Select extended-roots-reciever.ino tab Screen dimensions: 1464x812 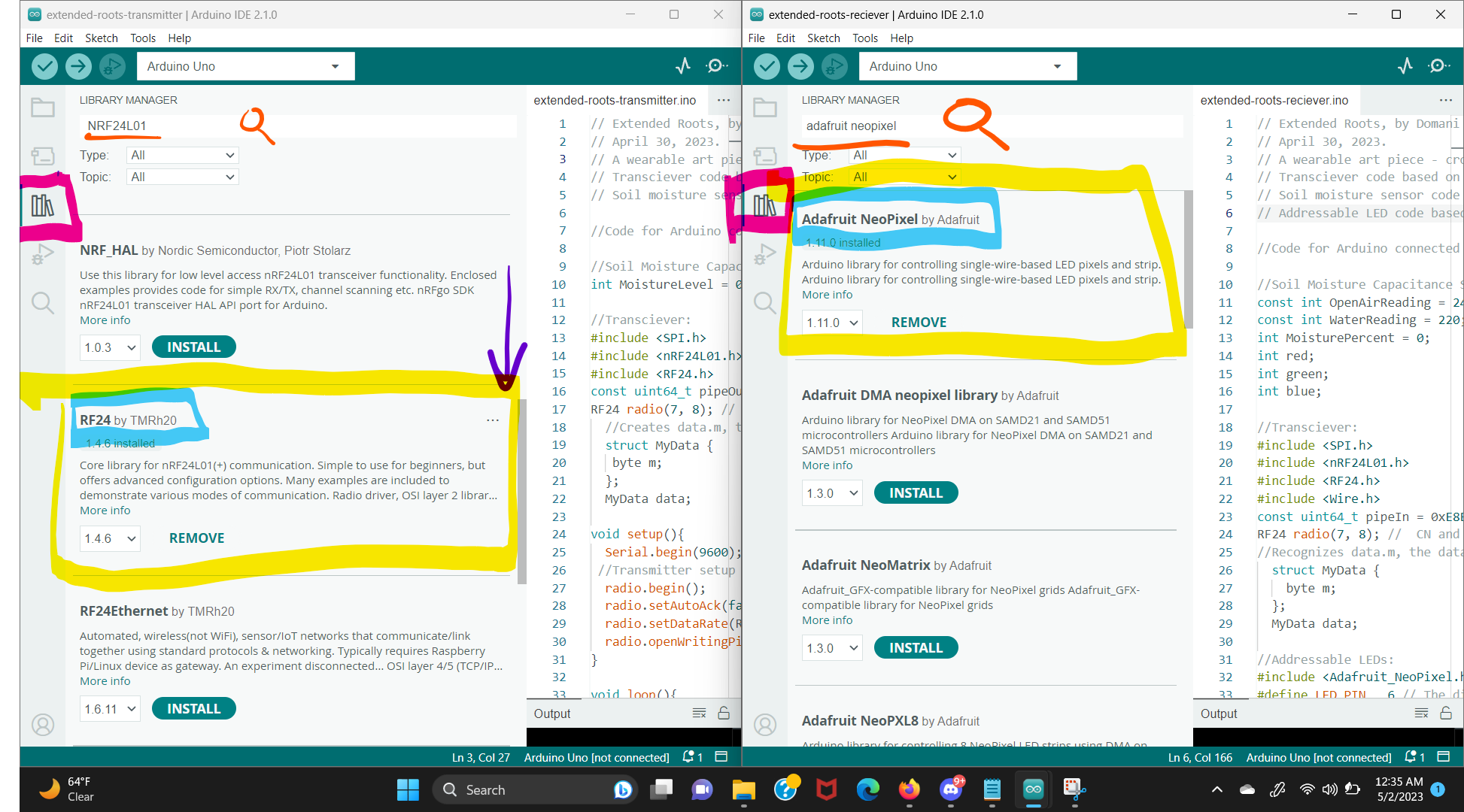[1274, 100]
